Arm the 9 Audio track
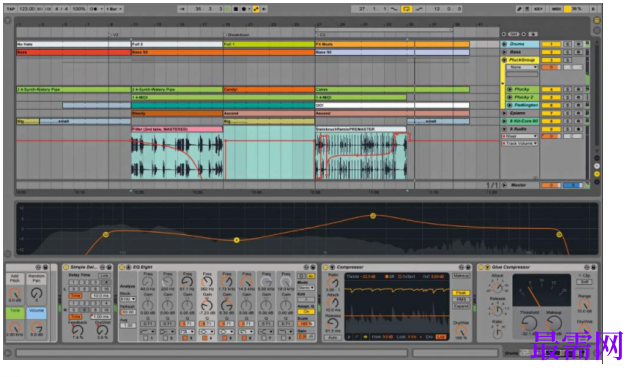This screenshot has width=642, height=377. coord(578,129)
